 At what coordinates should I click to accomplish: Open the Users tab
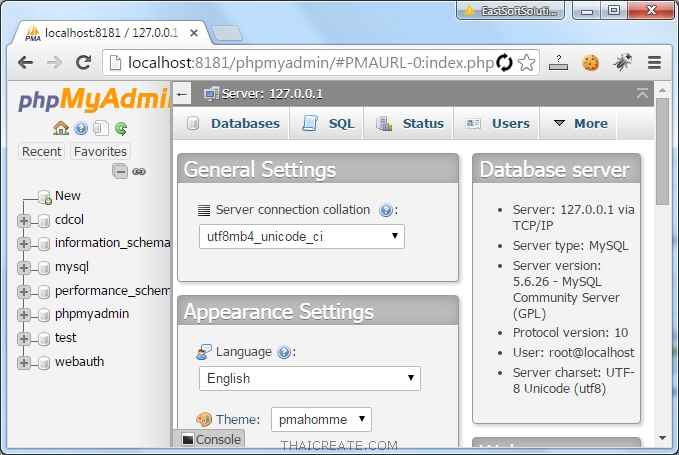[x=497, y=124]
